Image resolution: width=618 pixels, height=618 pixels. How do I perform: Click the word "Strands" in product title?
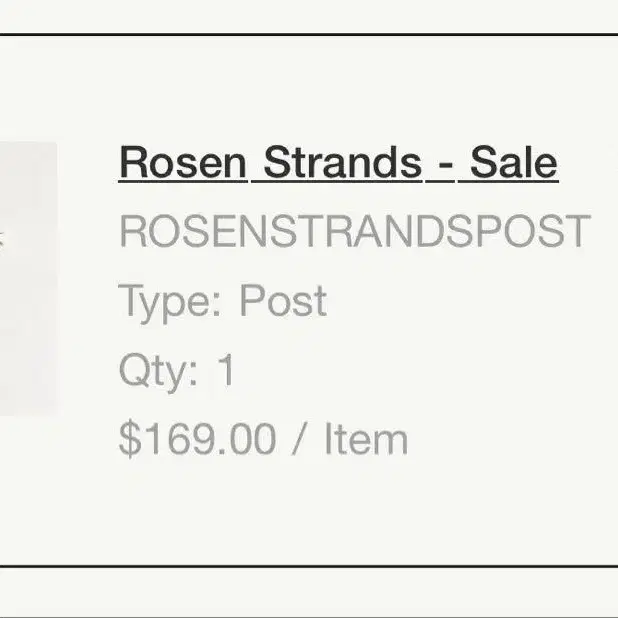click(x=342, y=163)
